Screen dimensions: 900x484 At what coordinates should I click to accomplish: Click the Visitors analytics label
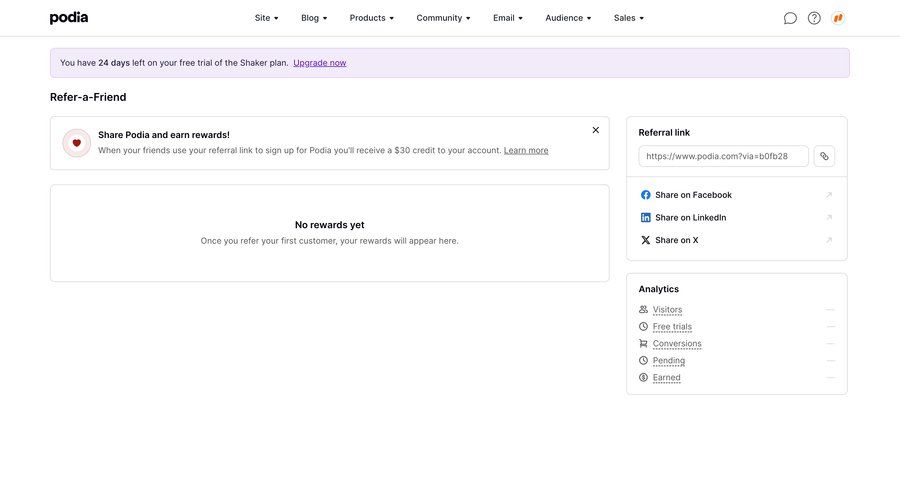pyautogui.click(x=668, y=309)
